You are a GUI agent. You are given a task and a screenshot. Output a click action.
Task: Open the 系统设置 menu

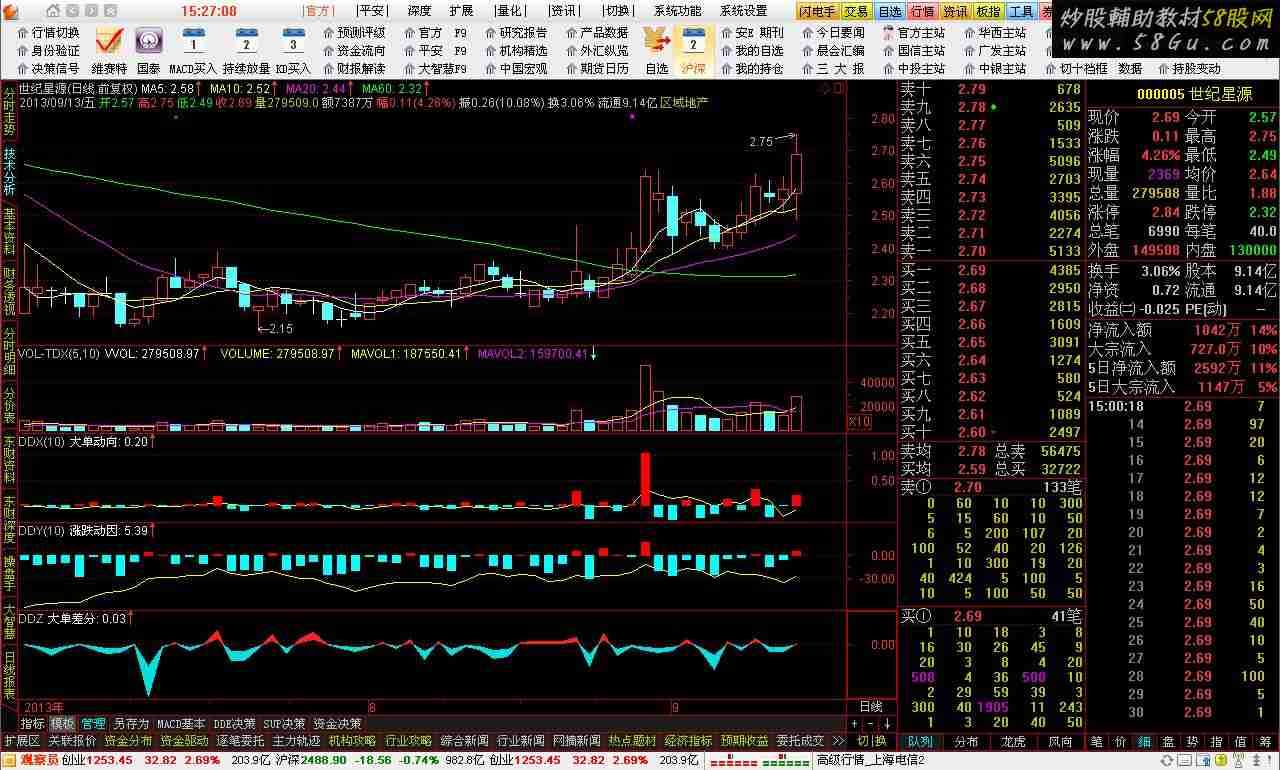tap(744, 11)
